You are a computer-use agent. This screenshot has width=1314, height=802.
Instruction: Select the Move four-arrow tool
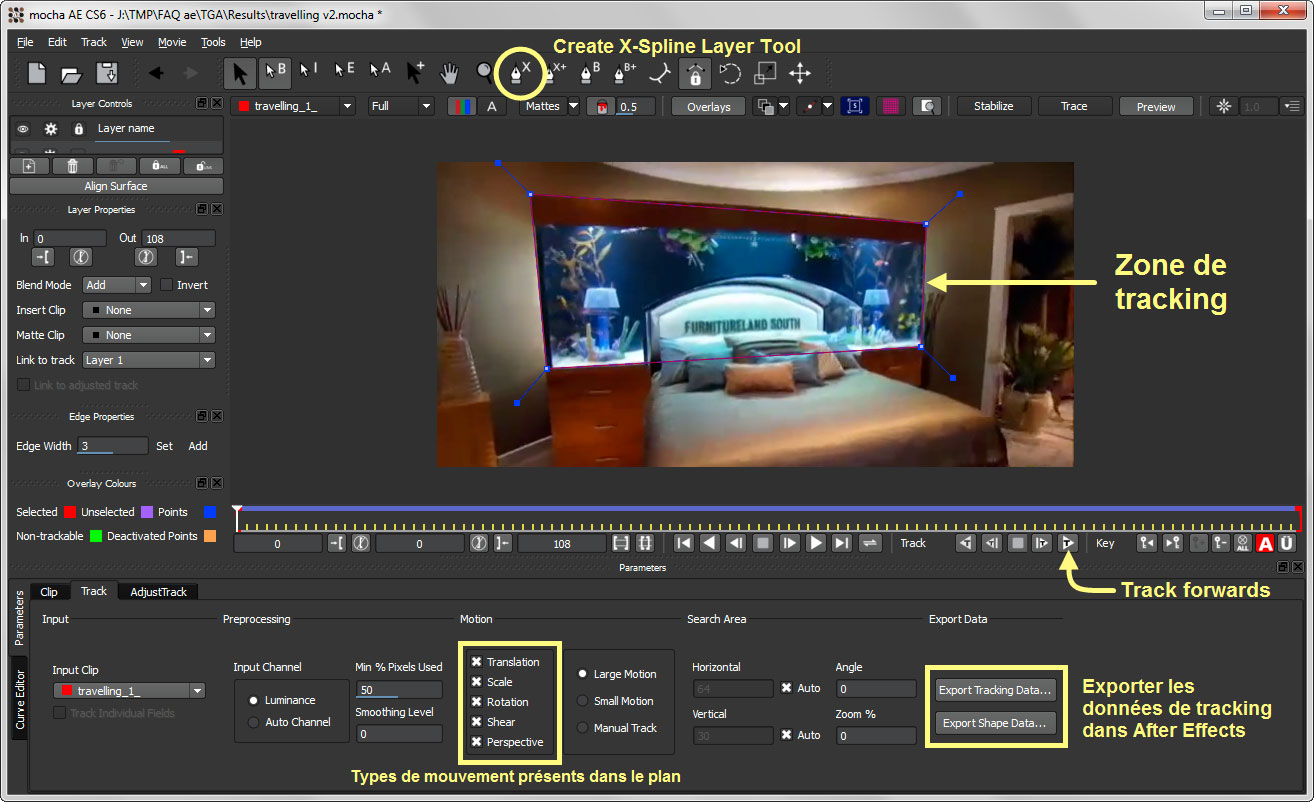799,73
